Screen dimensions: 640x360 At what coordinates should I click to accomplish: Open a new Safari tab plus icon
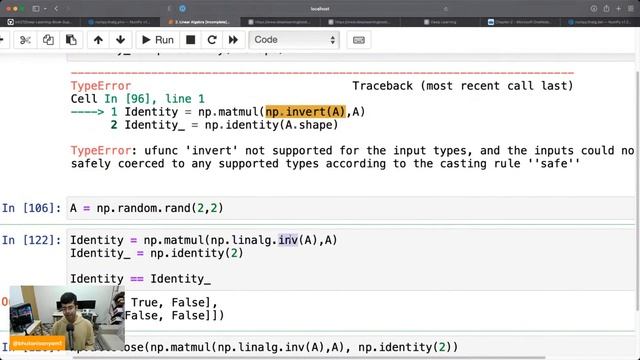tap(619, 9)
